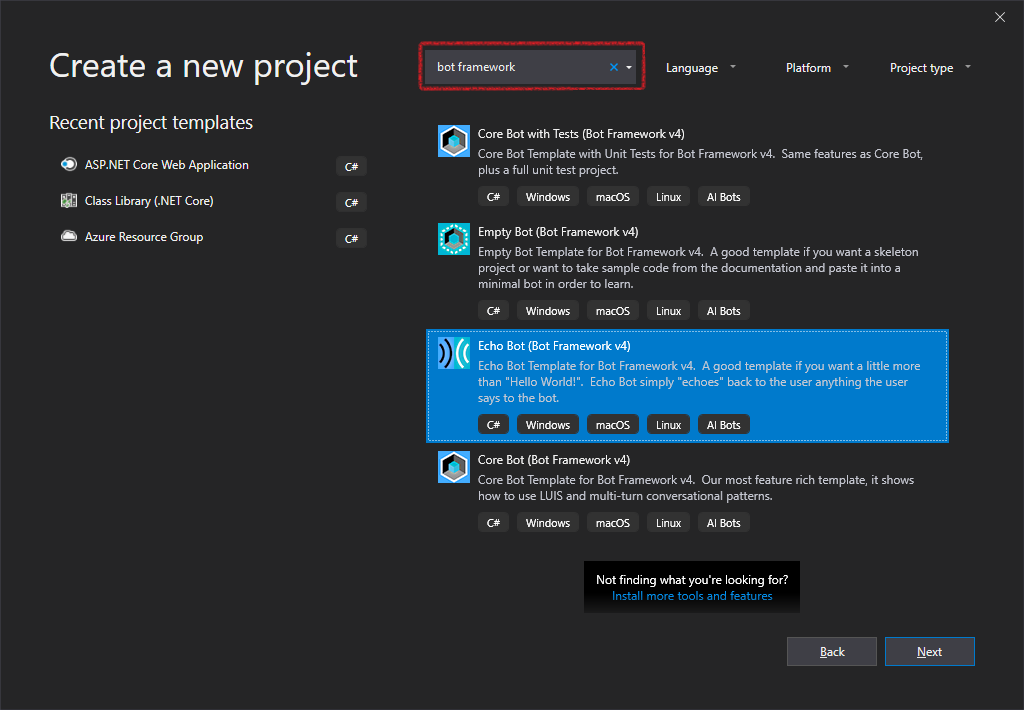Click 'Not finding what you're looking for?' text
Screen dimensions: 1024x710
click(692, 579)
